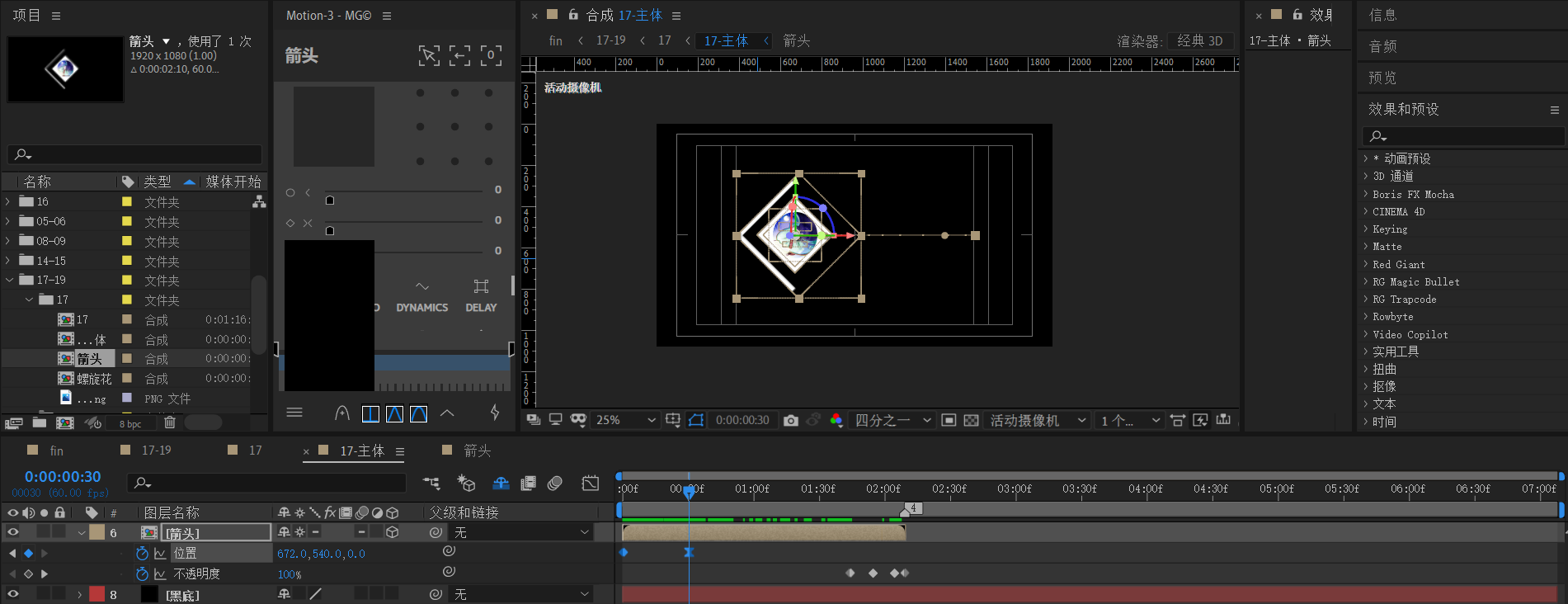Screen dimensions: 1568x604
Task: Enable the motion blur switch icon
Action: (x=555, y=483)
